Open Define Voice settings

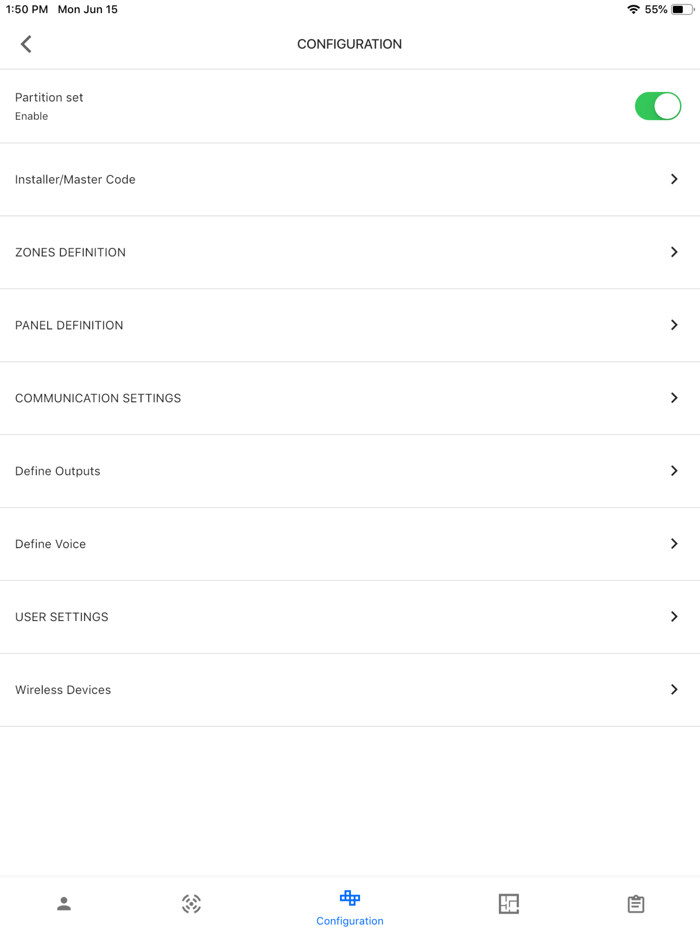(51, 544)
